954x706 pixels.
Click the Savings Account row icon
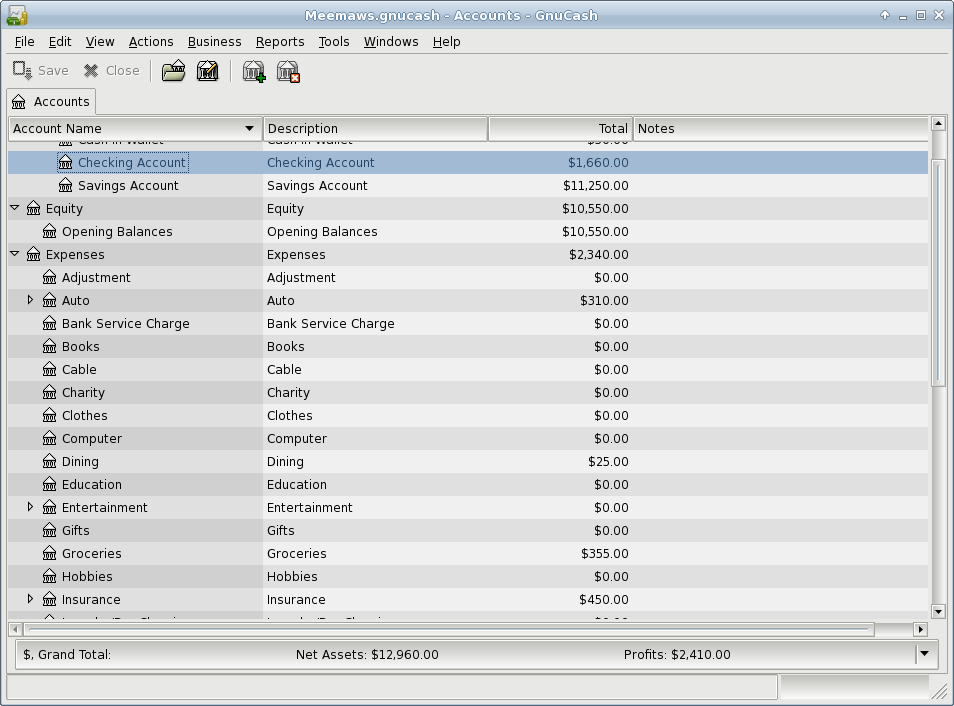tap(66, 186)
